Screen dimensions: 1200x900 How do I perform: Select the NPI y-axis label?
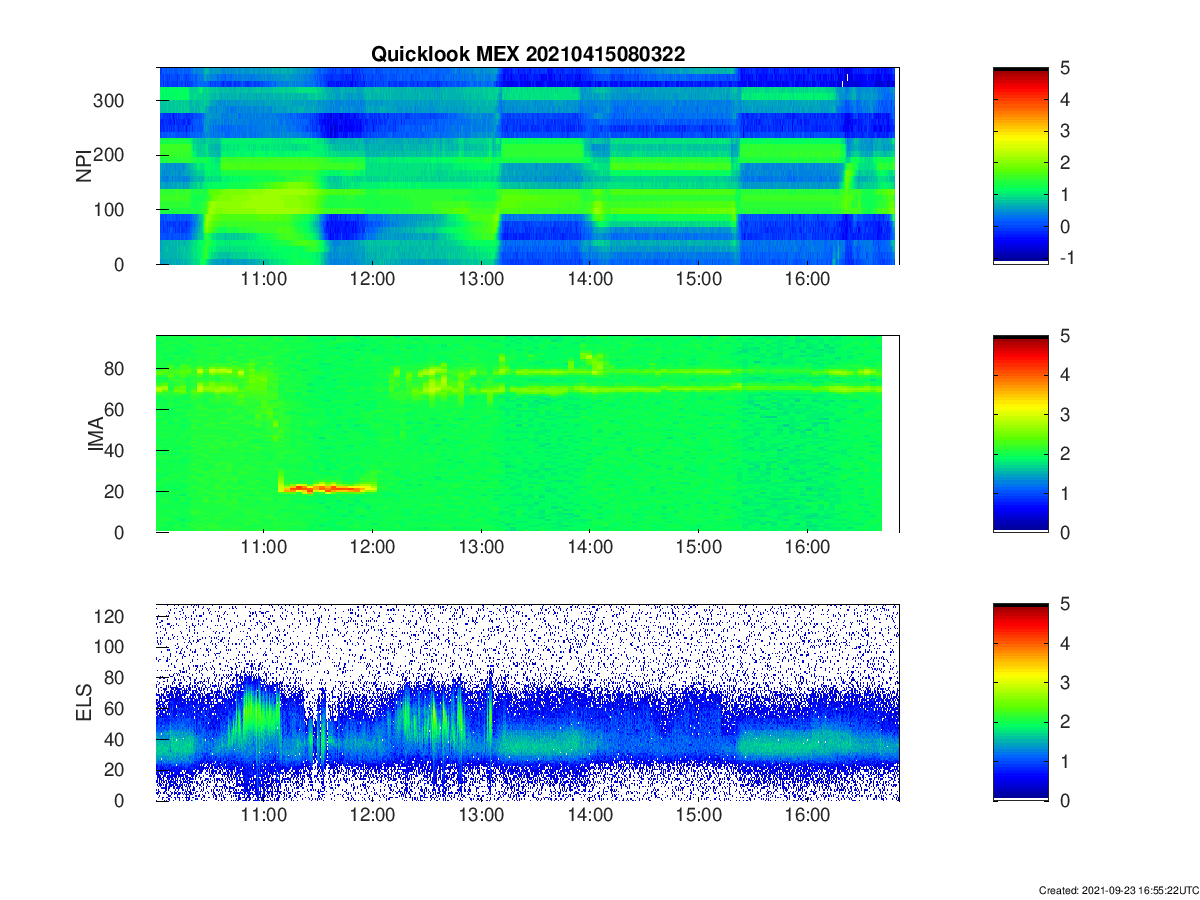pos(84,165)
